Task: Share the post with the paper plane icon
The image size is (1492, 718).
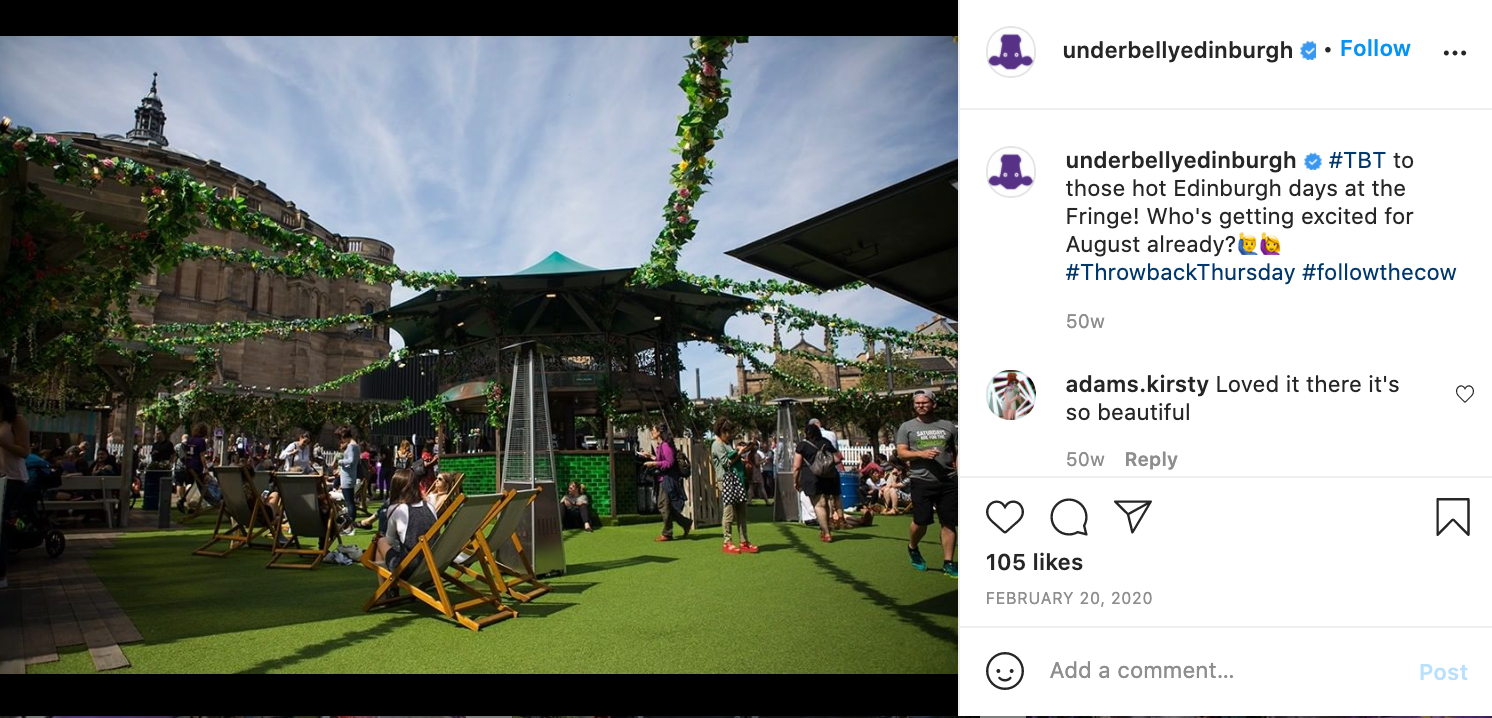Action: tap(1133, 517)
